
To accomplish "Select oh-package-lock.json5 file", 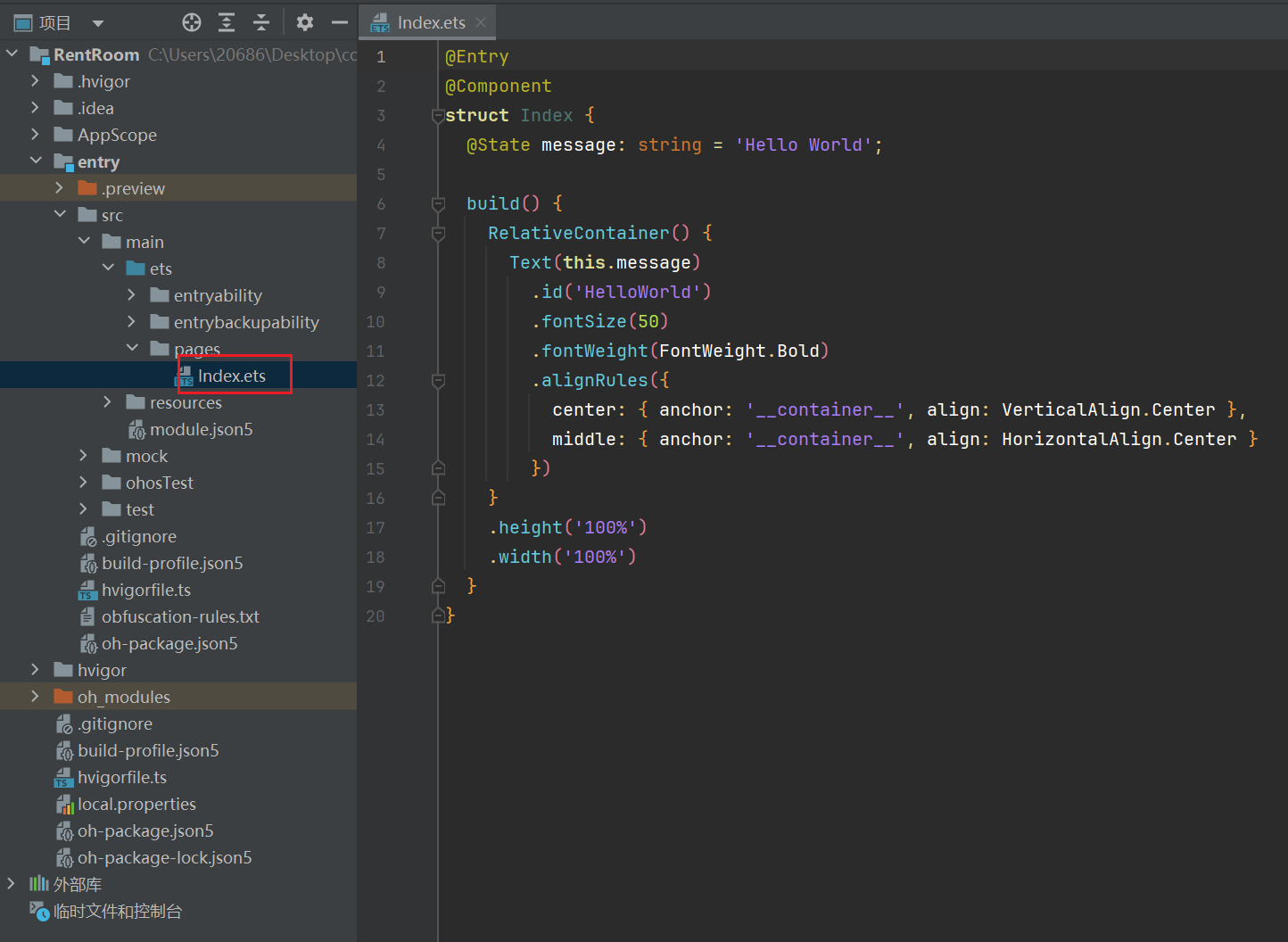I will tap(165, 857).
